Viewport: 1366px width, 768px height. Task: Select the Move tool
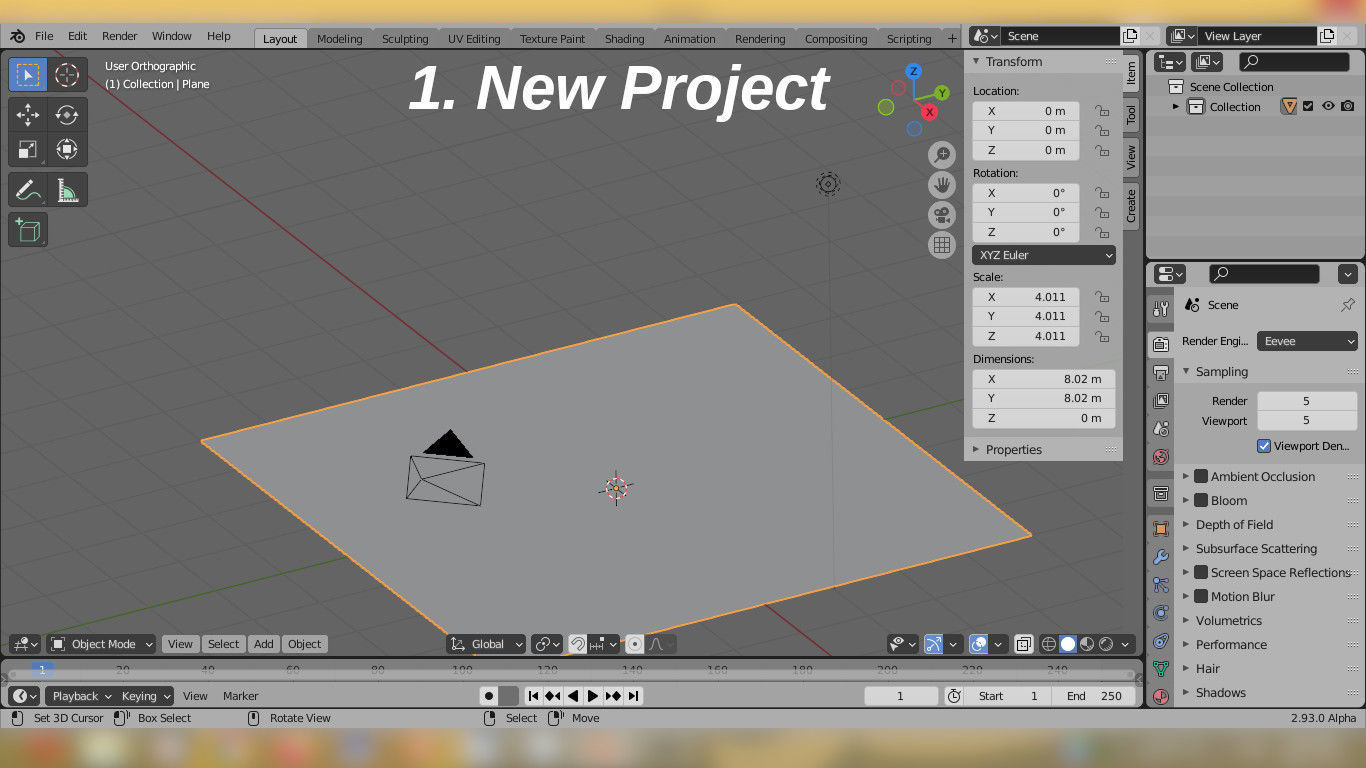28,115
